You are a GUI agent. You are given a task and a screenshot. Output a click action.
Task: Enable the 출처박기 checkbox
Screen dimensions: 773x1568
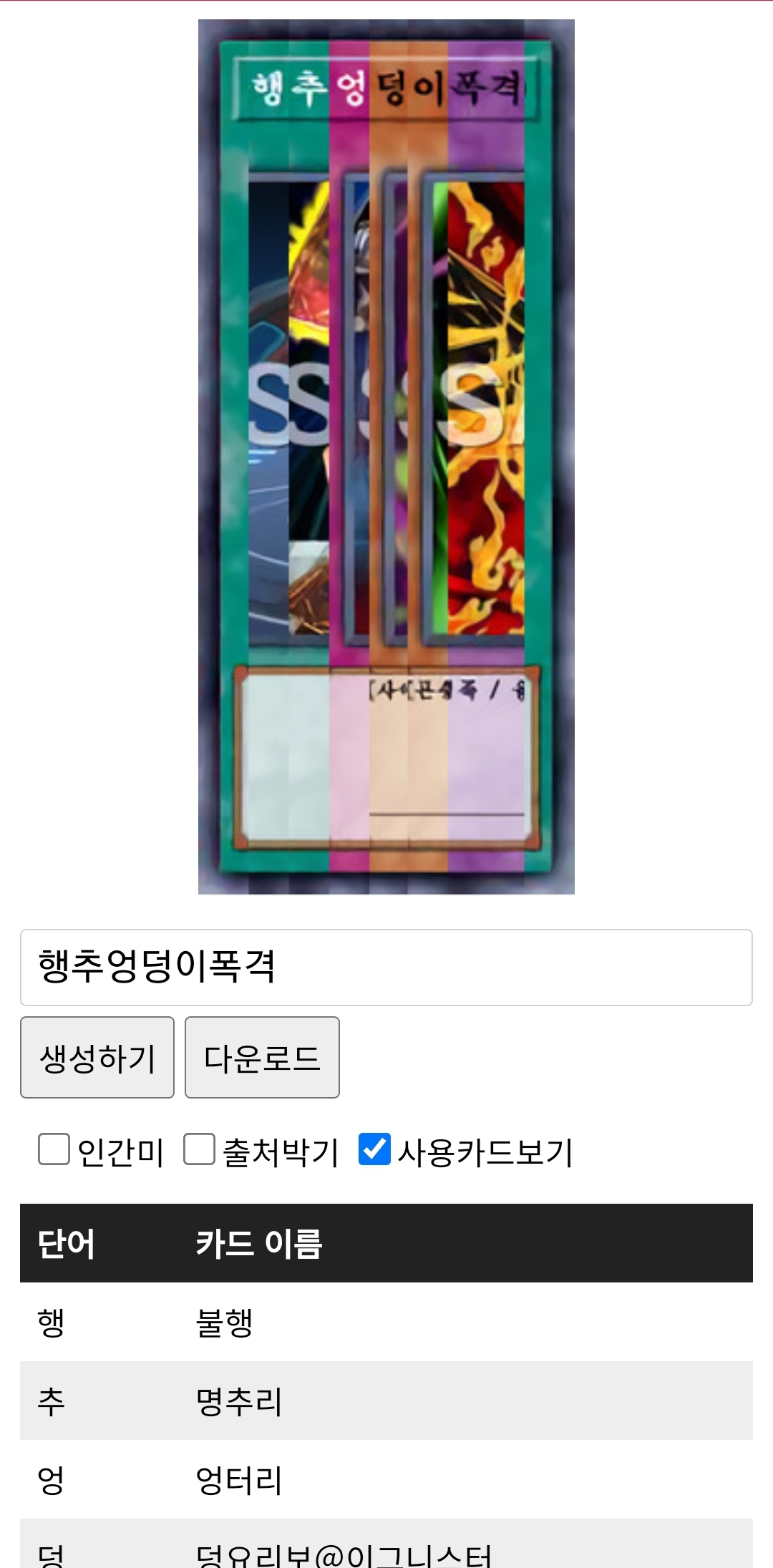coord(199,1149)
